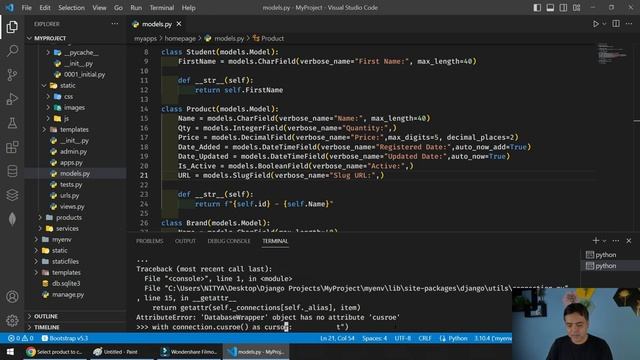Open the Manage gear menu
This screenshot has height=360, width=640.
point(12,320)
